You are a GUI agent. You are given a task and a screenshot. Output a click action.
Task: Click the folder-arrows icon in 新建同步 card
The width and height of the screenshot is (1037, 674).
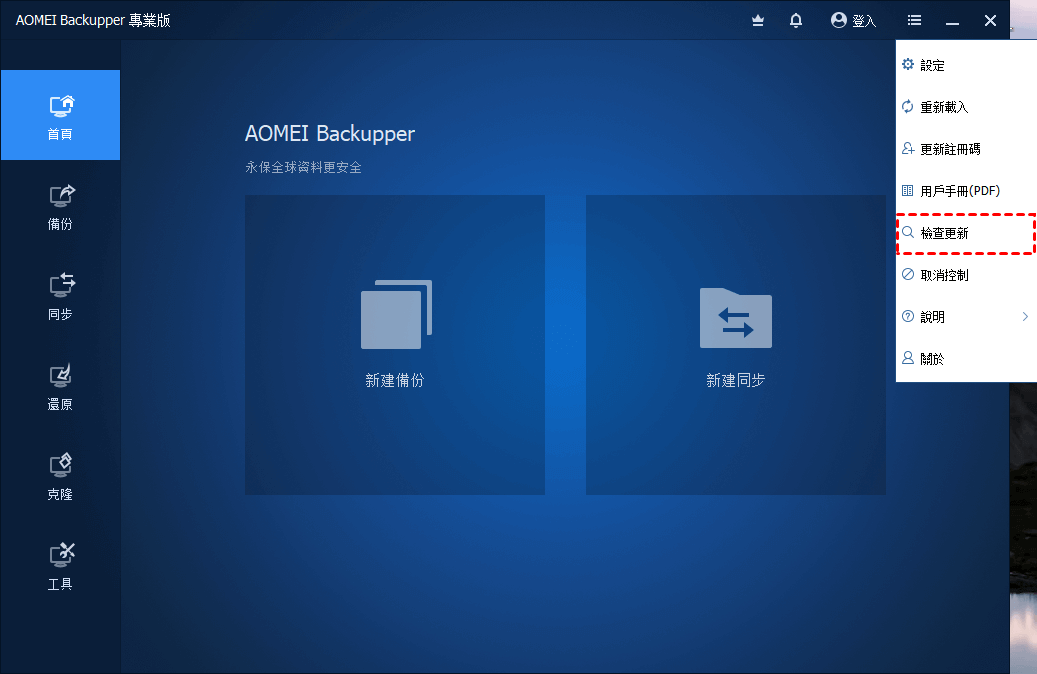click(x=735, y=318)
